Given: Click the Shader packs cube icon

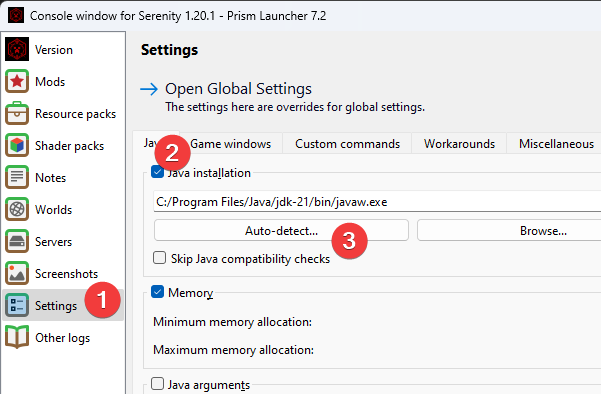Looking at the screenshot, I should click(x=17, y=145).
